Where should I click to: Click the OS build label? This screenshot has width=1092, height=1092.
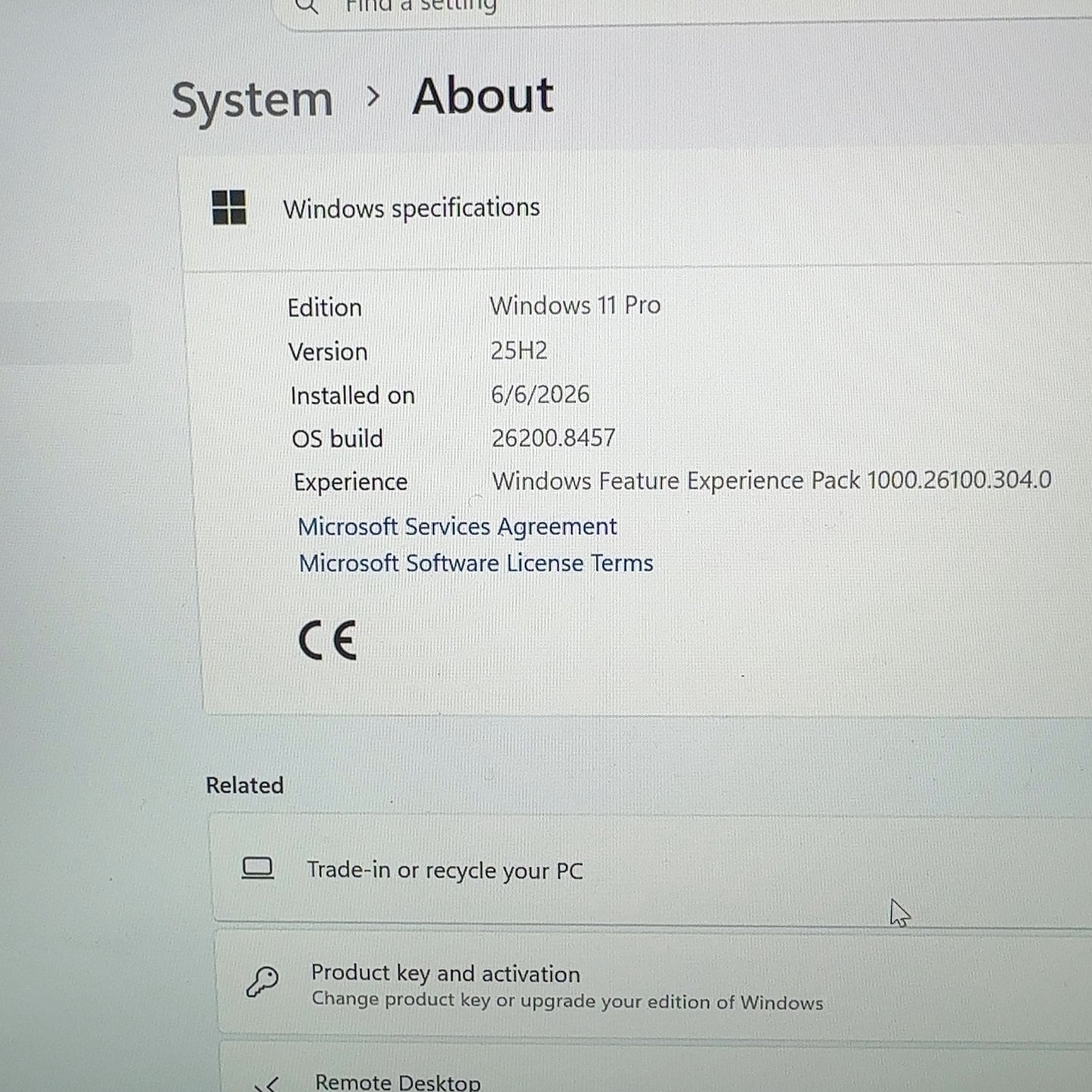click(337, 438)
